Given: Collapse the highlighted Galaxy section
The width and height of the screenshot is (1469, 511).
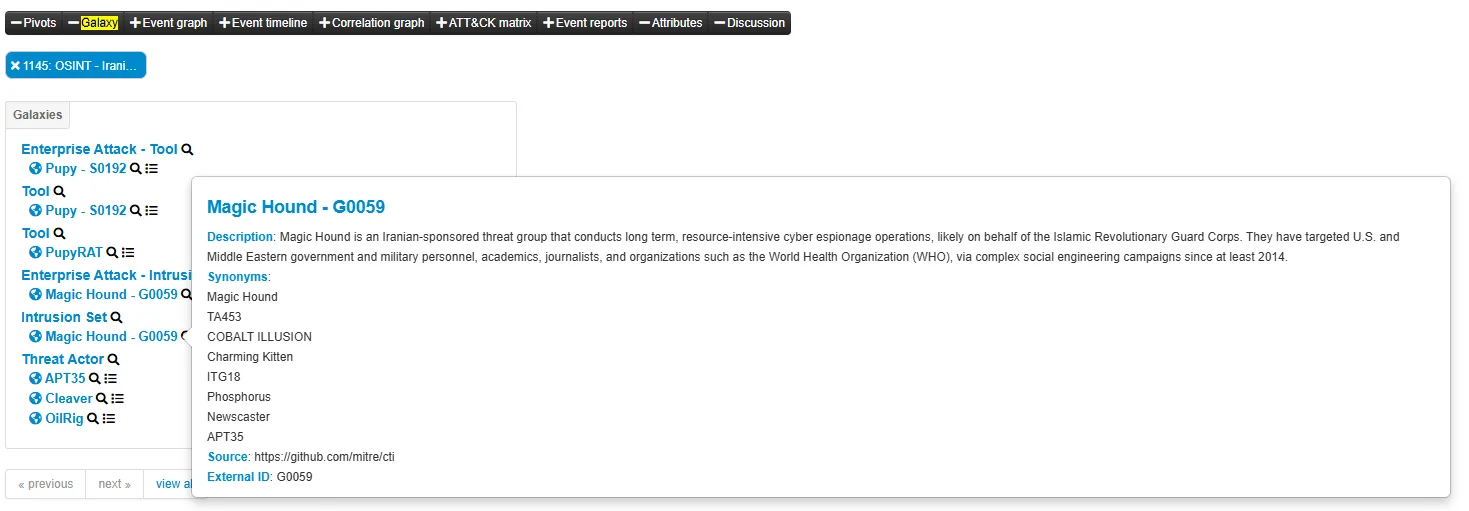Looking at the screenshot, I should [x=93, y=23].
